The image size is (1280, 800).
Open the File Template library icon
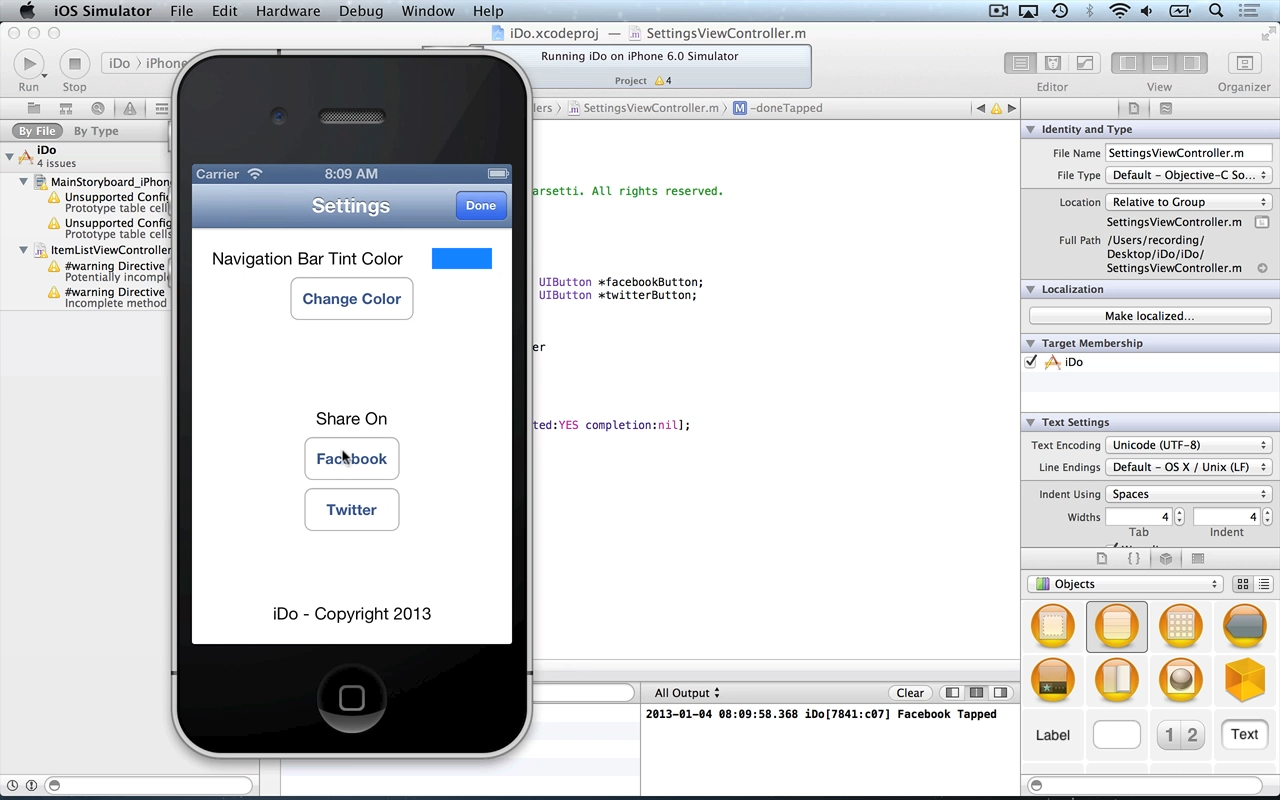[1102, 559]
